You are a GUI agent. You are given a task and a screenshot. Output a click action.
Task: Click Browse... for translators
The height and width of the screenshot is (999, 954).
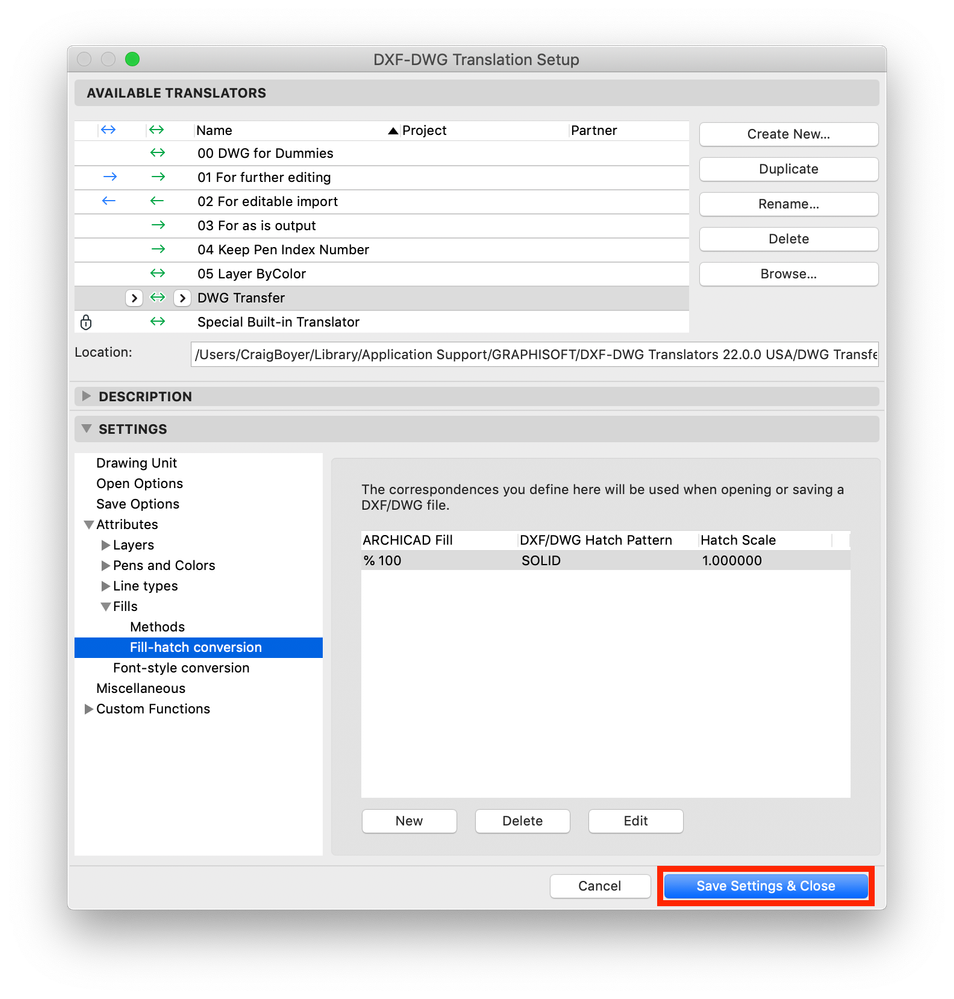pos(788,275)
